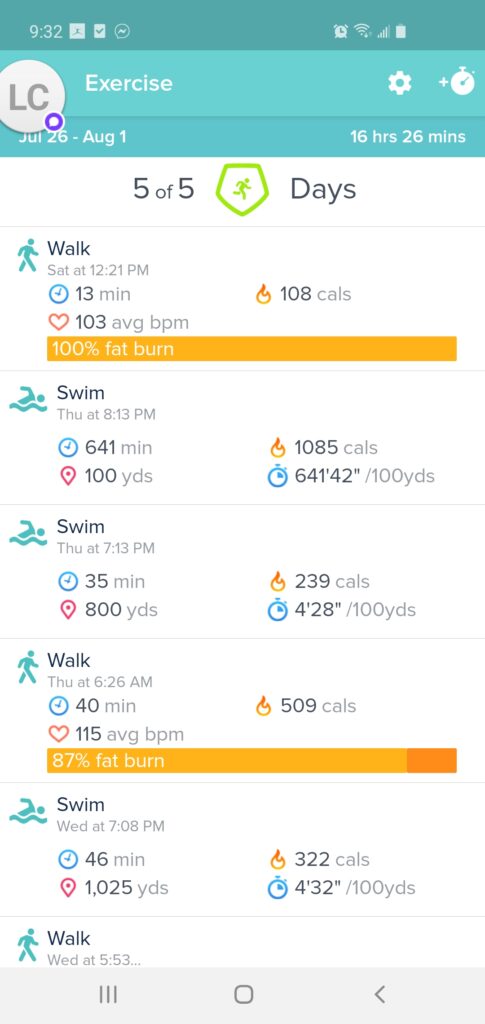Open the 641 min swim entry
Screen dimensions: 485x1024
click(x=242, y=438)
